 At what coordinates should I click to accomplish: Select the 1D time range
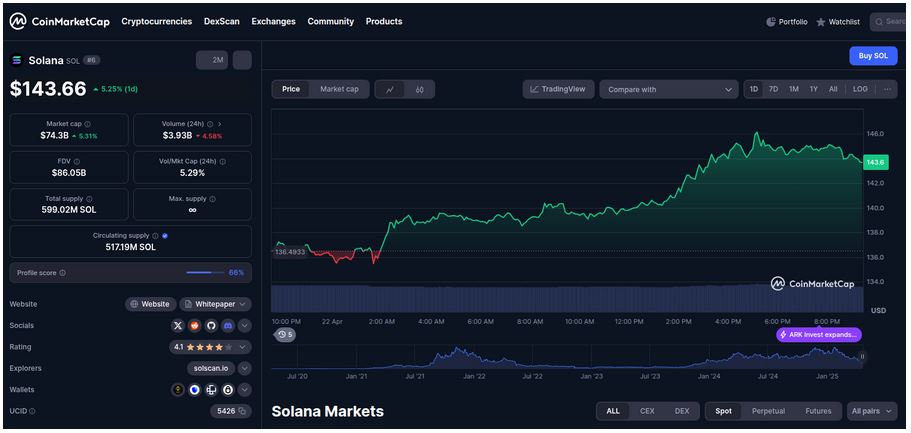click(x=754, y=89)
